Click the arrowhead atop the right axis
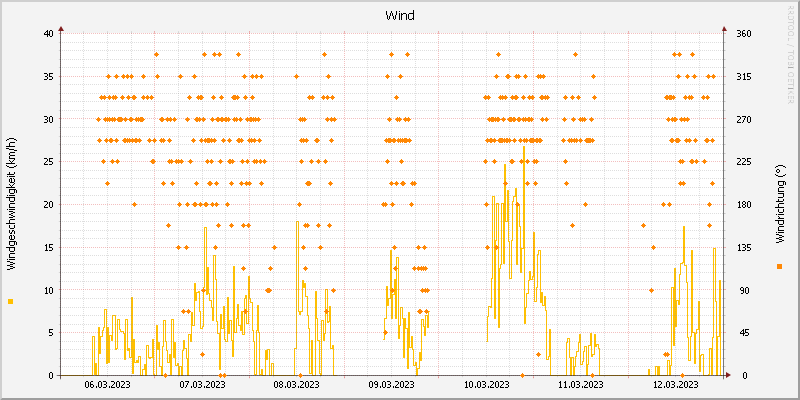This screenshot has height=400, width=800. click(x=723, y=29)
